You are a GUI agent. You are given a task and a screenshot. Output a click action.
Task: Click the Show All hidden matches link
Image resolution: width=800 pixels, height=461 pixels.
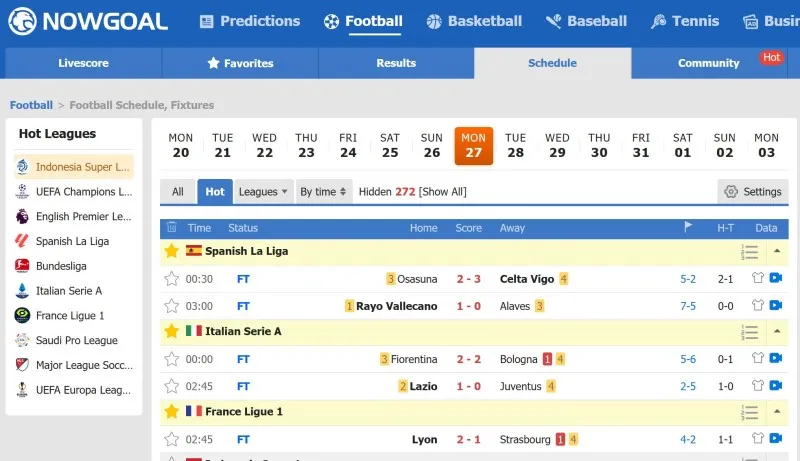[x=443, y=192]
